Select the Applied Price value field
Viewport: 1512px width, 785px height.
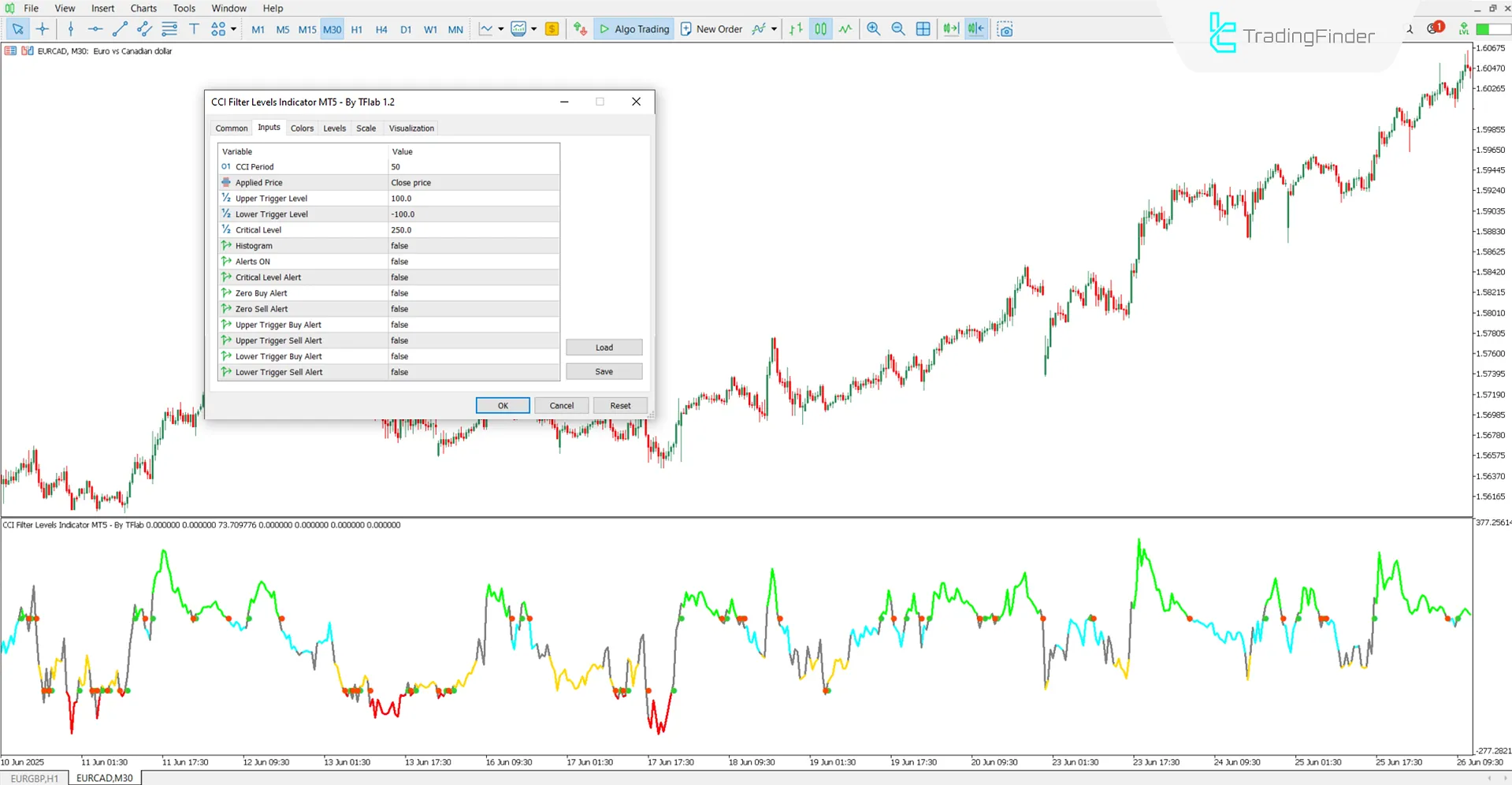(x=473, y=182)
